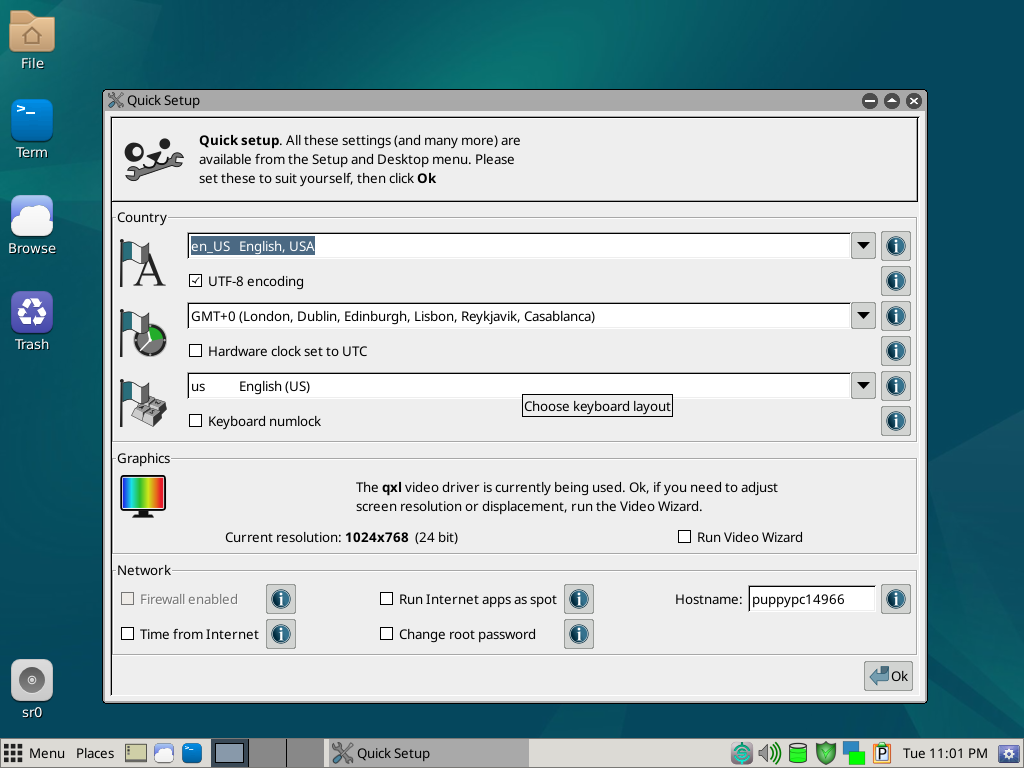The height and width of the screenshot is (768, 1024).
Task: Open the firewall shield tray icon
Action: tap(826, 753)
